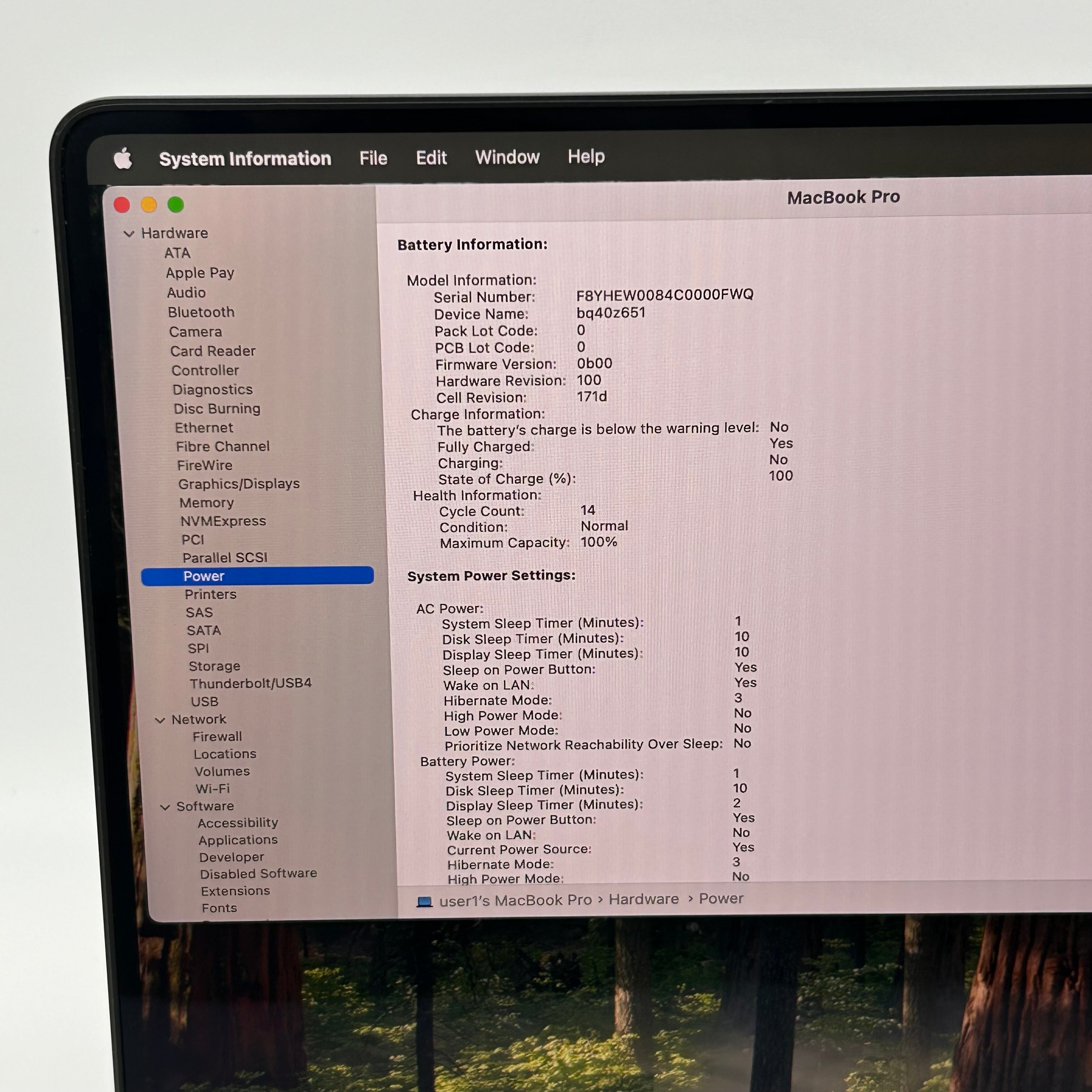The image size is (1092, 1092).
Task: Select Fonts under Software
Action: (x=219, y=908)
